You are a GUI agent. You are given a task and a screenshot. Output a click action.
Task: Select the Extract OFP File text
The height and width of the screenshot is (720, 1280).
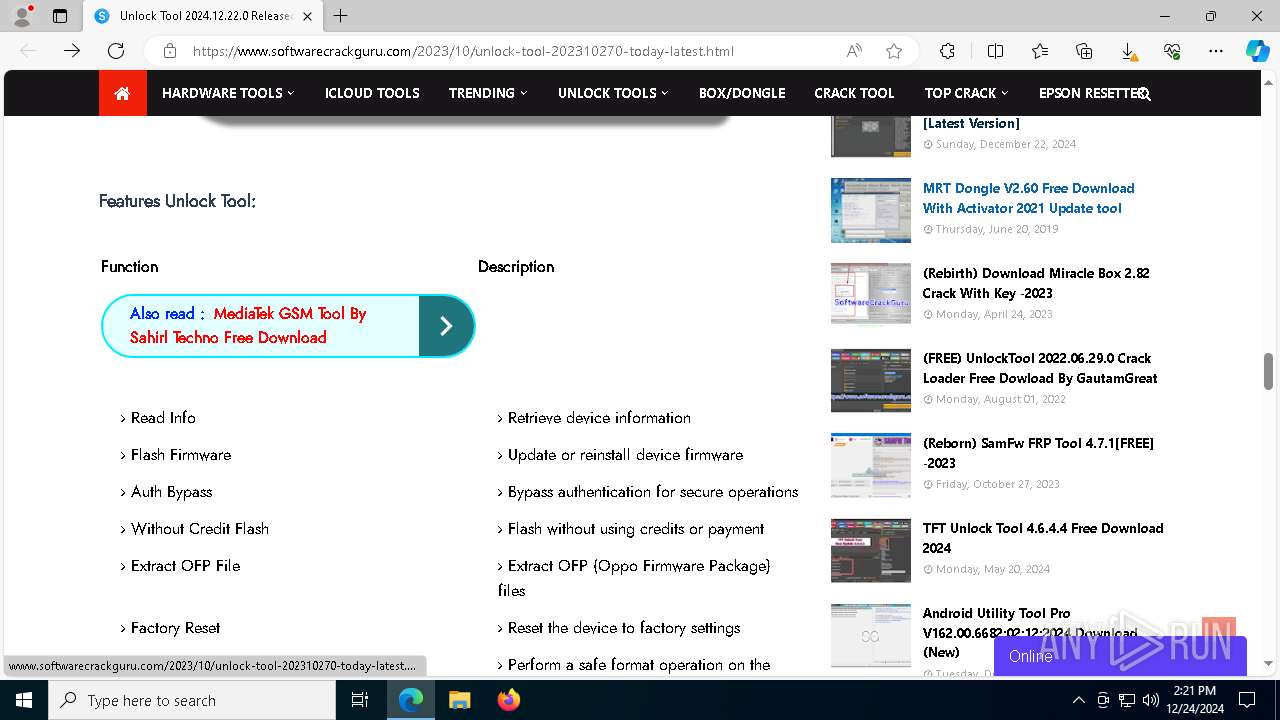(186, 566)
